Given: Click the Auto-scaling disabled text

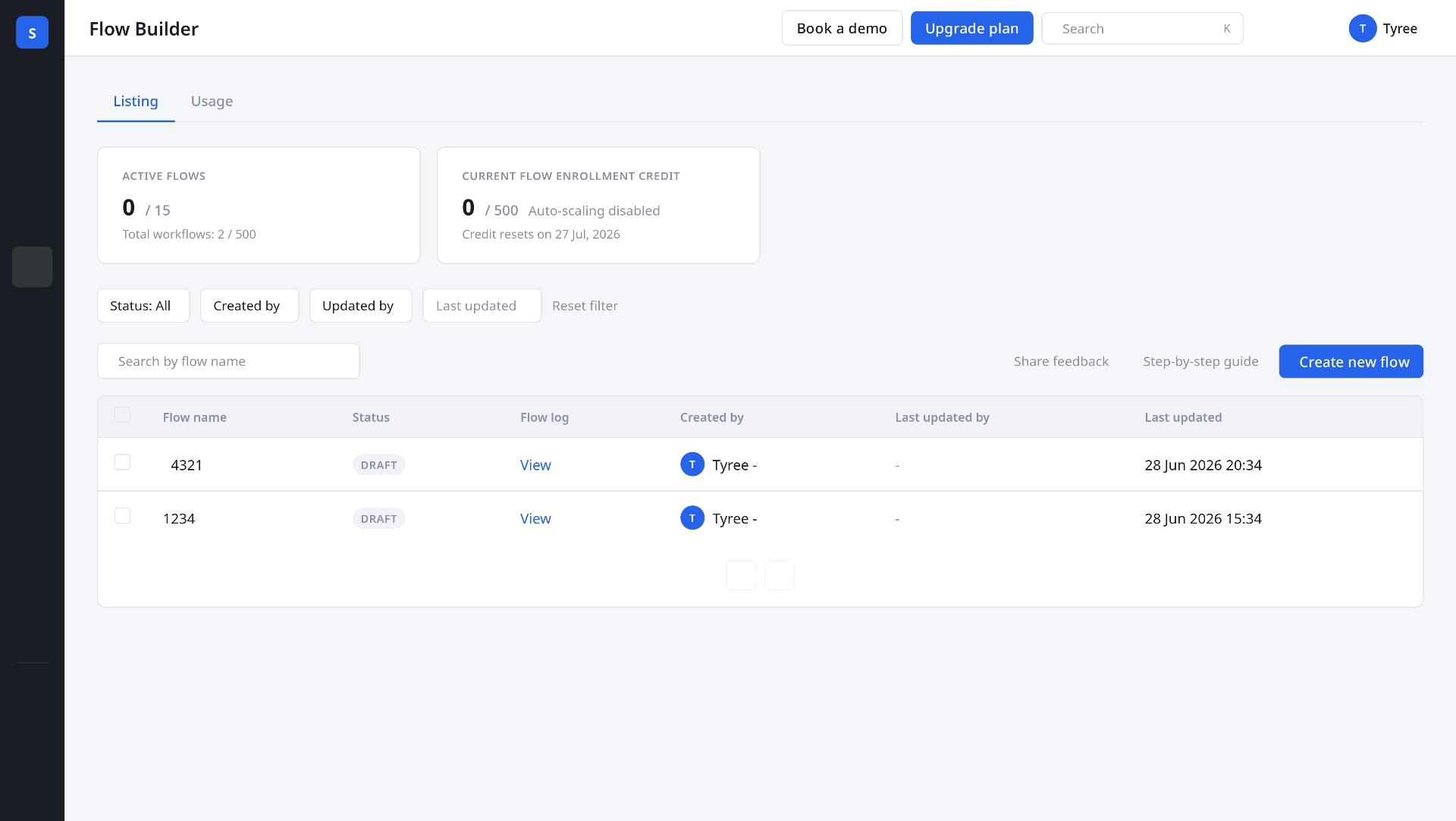Looking at the screenshot, I should (594, 211).
